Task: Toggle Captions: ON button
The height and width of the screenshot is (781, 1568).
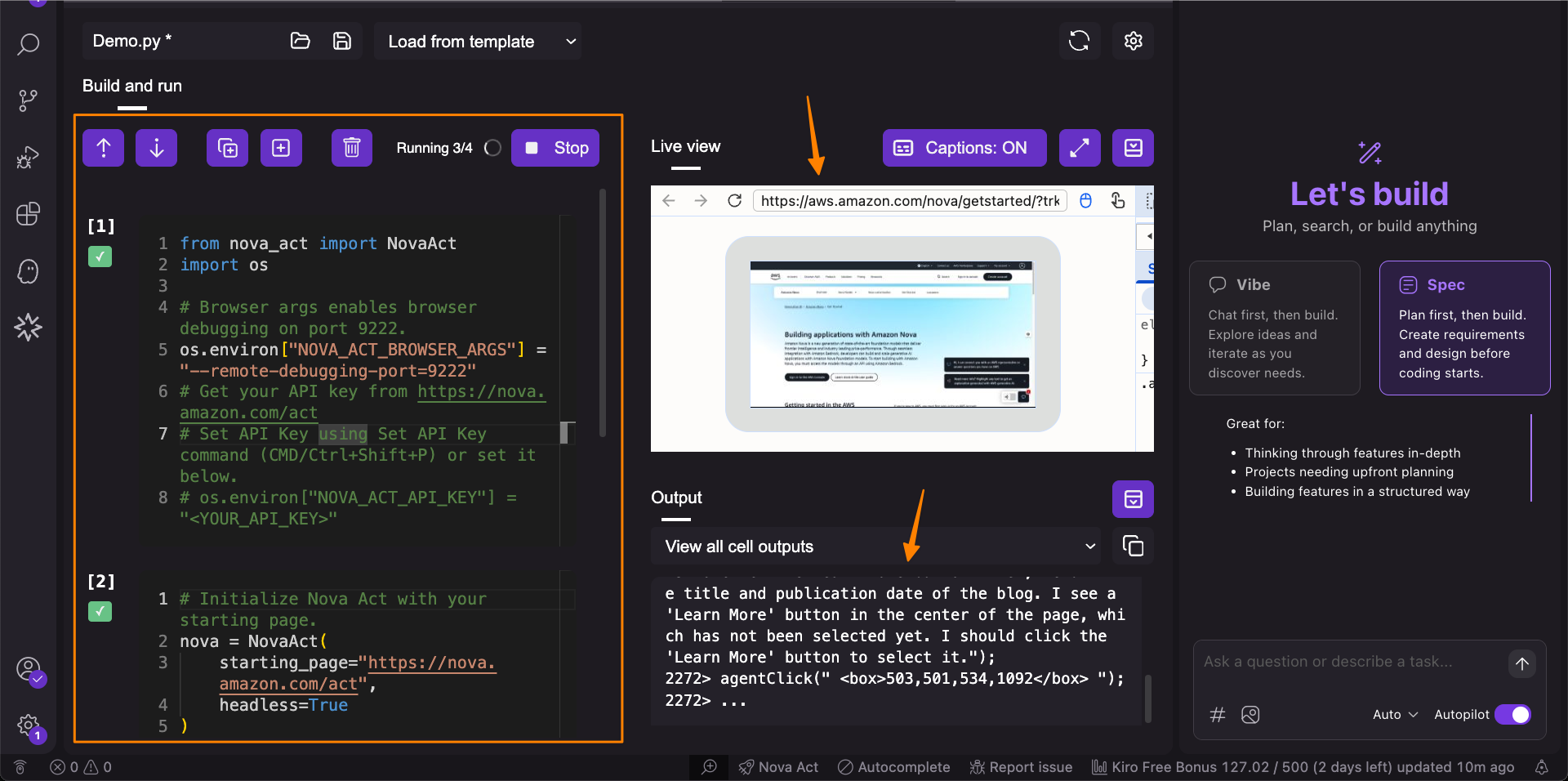Action: [964, 148]
